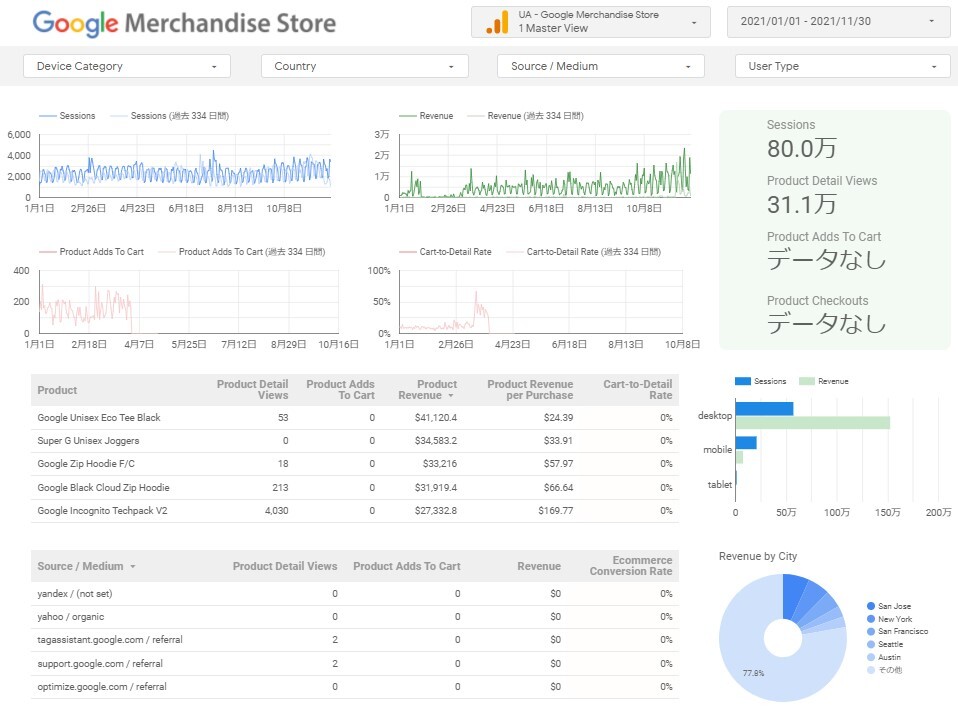Open the Device Category filter dropdown
Viewport: 958px width, 715px height.
[126, 66]
